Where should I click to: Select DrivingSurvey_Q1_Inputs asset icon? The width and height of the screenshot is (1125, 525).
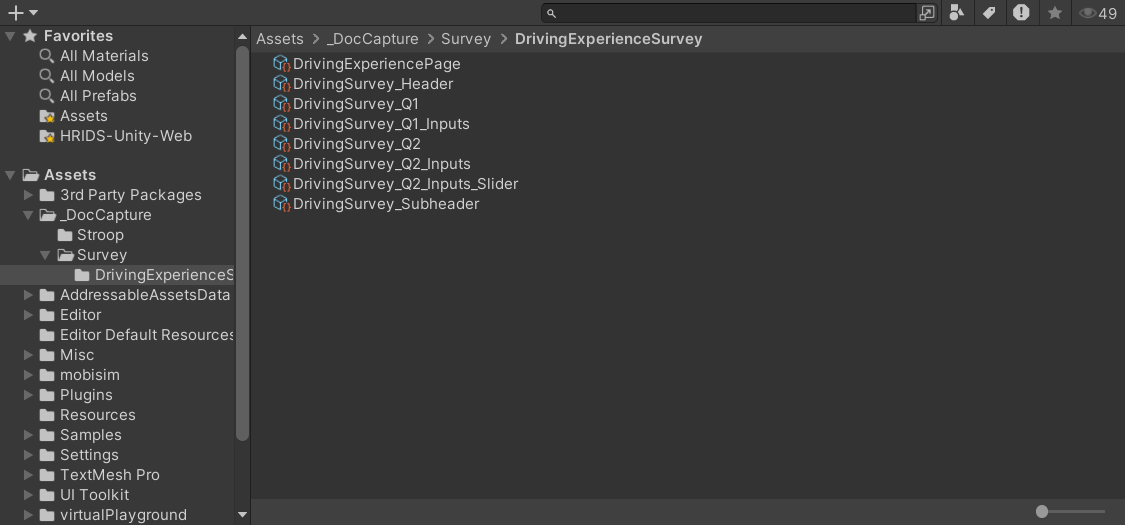click(x=282, y=125)
